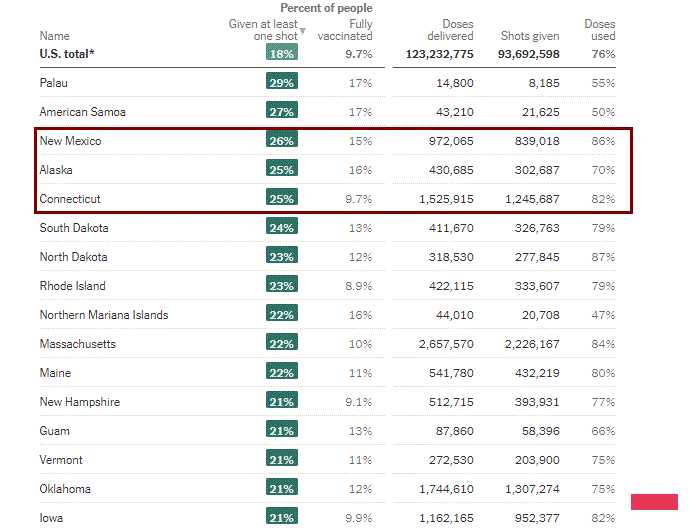Viewport: 698px width, 530px height.
Task: Click American Samoa's 21,625 shots given
Action: (541, 112)
